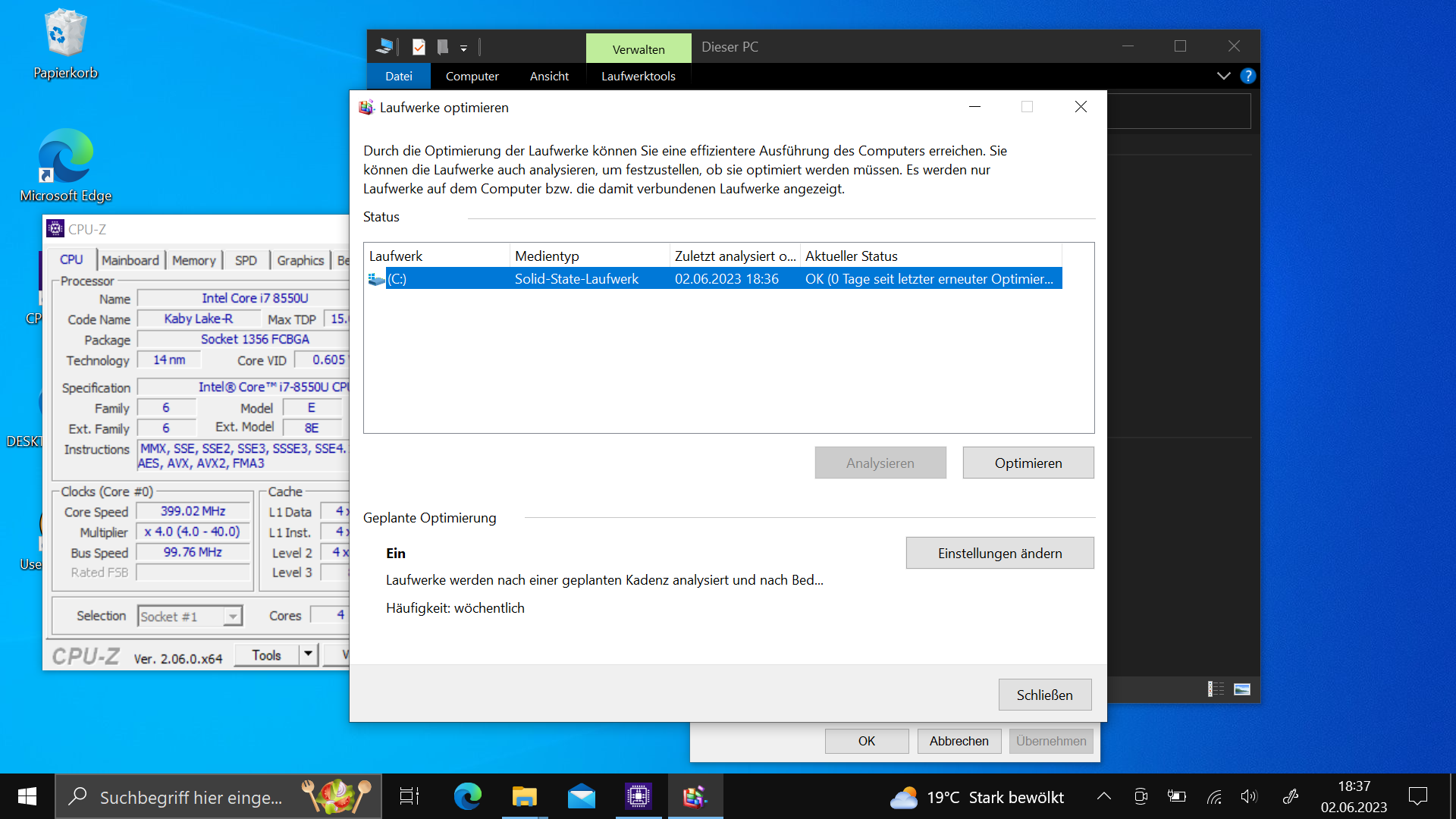
Task: Open Mail app in taskbar
Action: [582, 796]
